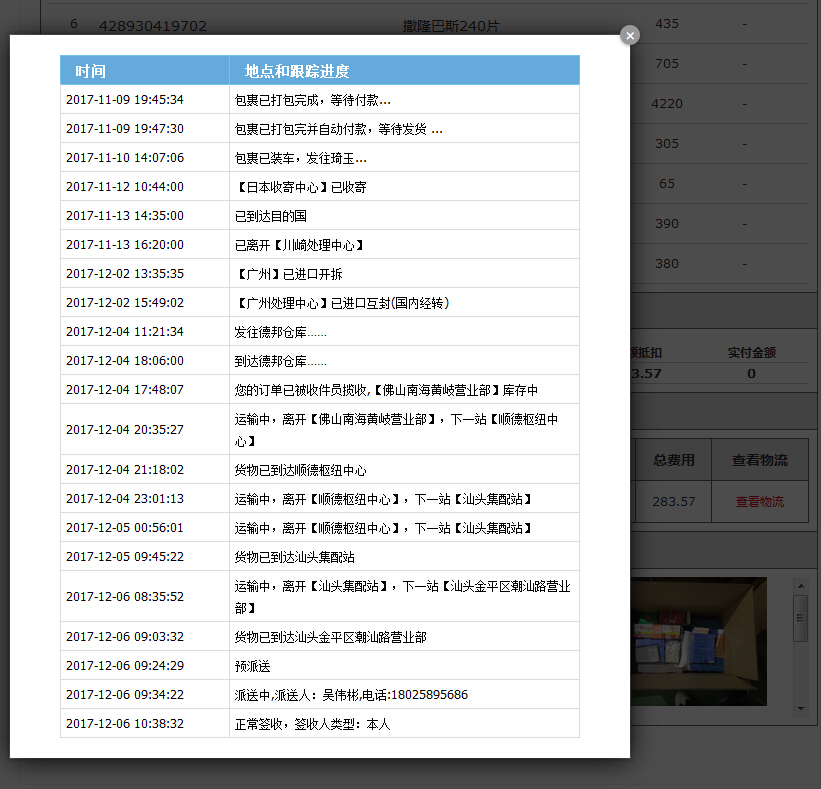The image size is (821, 789).
Task: Select timestamp 2017-11-09 19:47:30
Action: [125, 128]
